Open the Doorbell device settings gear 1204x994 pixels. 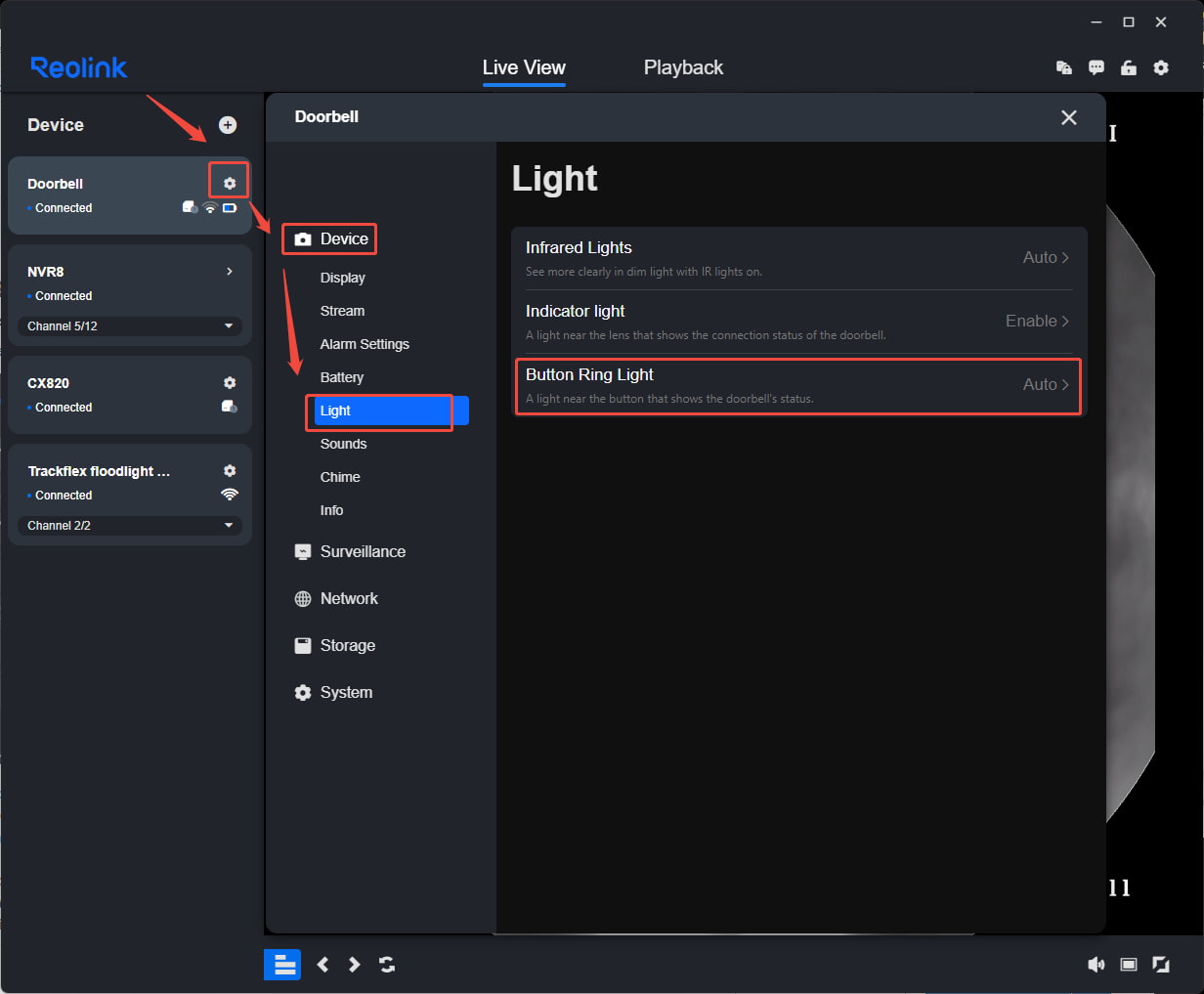click(230, 183)
